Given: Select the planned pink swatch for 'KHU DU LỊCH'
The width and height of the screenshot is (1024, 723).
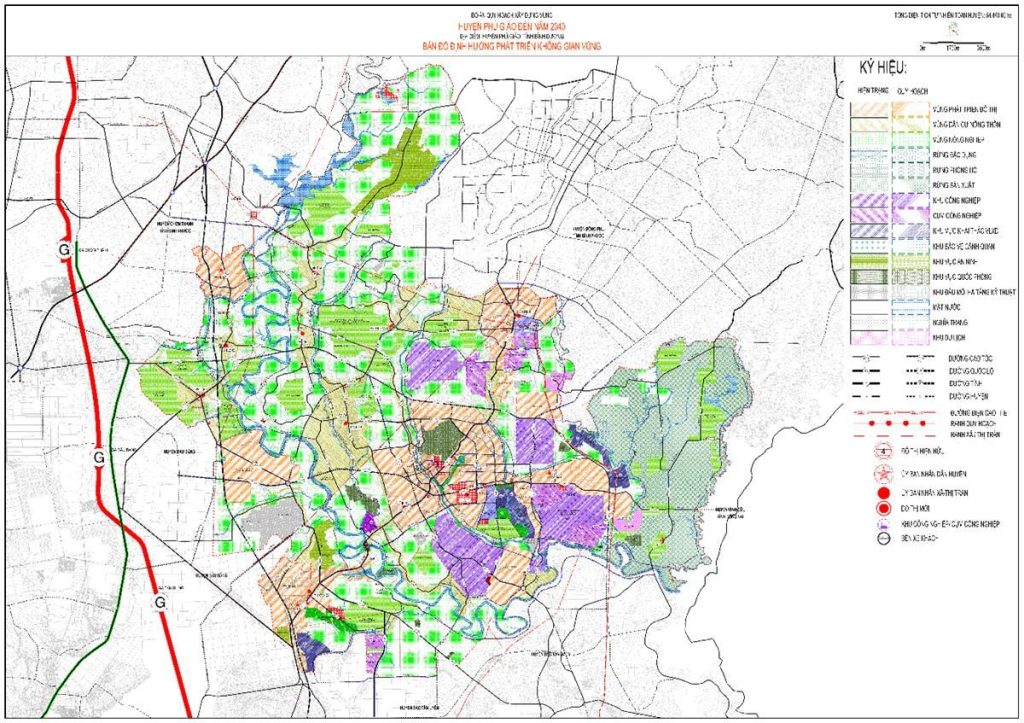Looking at the screenshot, I should pyautogui.click(x=910, y=338).
